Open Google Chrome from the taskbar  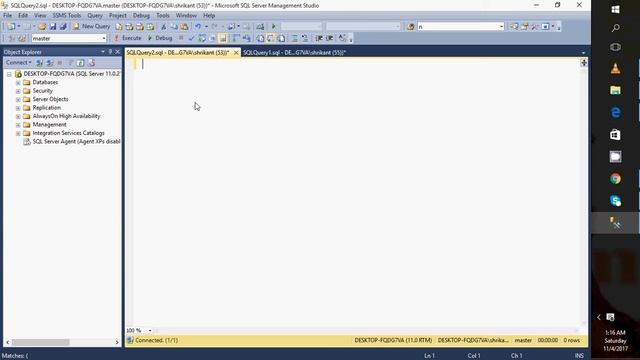pyautogui.click(x=616, y=179)
